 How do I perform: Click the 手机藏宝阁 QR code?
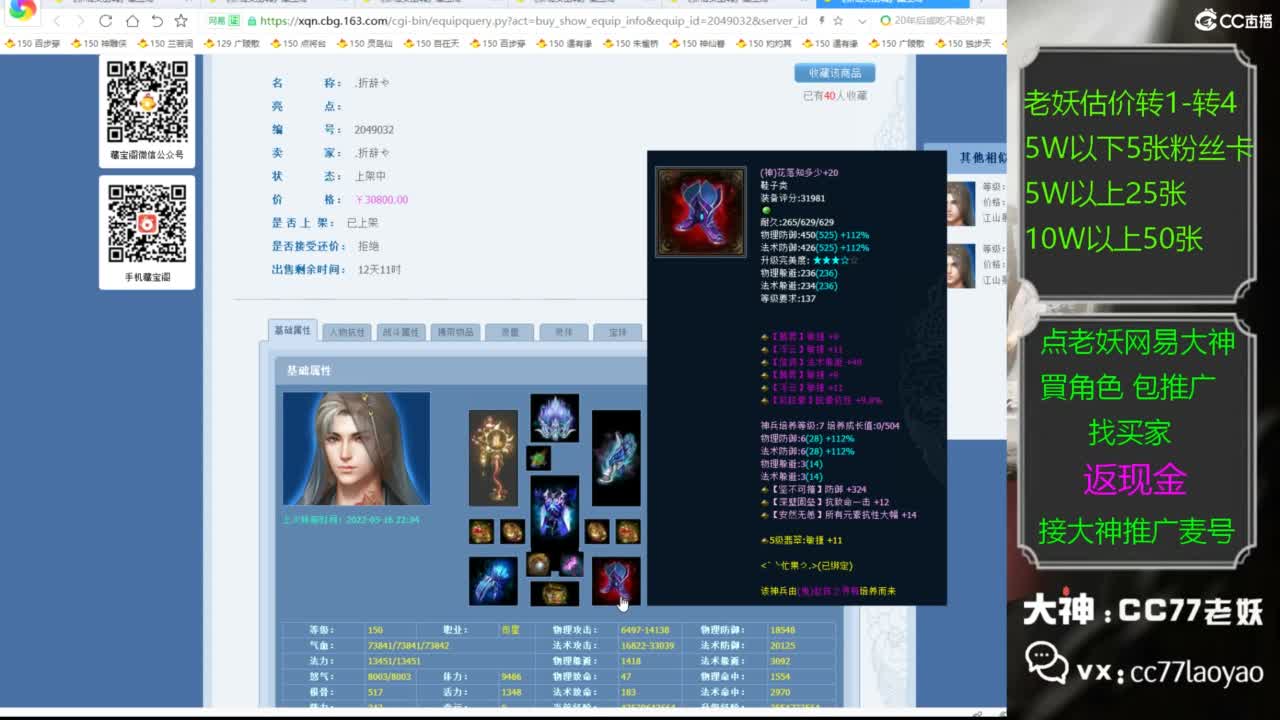(147, 224)
